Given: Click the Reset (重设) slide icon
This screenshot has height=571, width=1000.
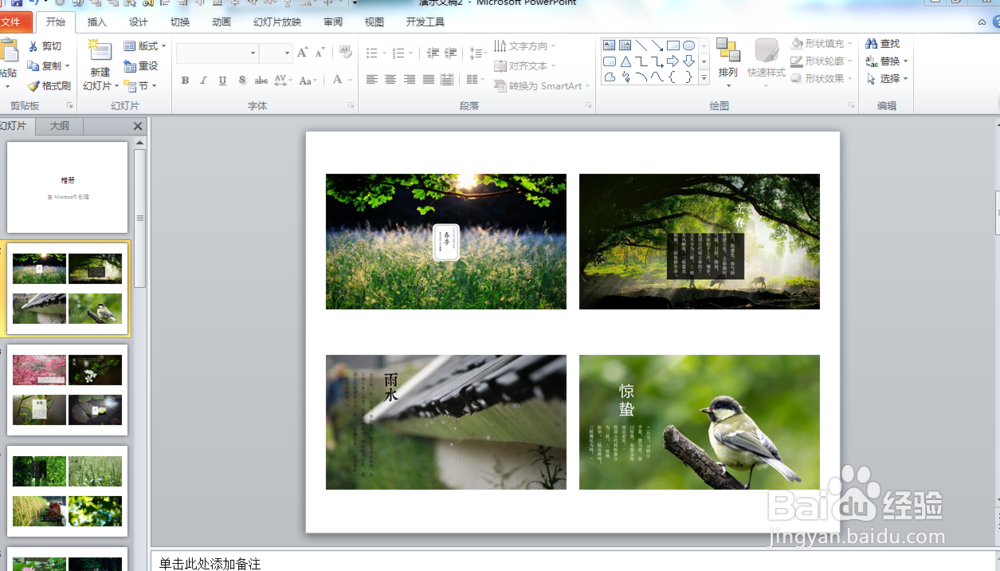Looking at the screenshot, I should [130, 66].
